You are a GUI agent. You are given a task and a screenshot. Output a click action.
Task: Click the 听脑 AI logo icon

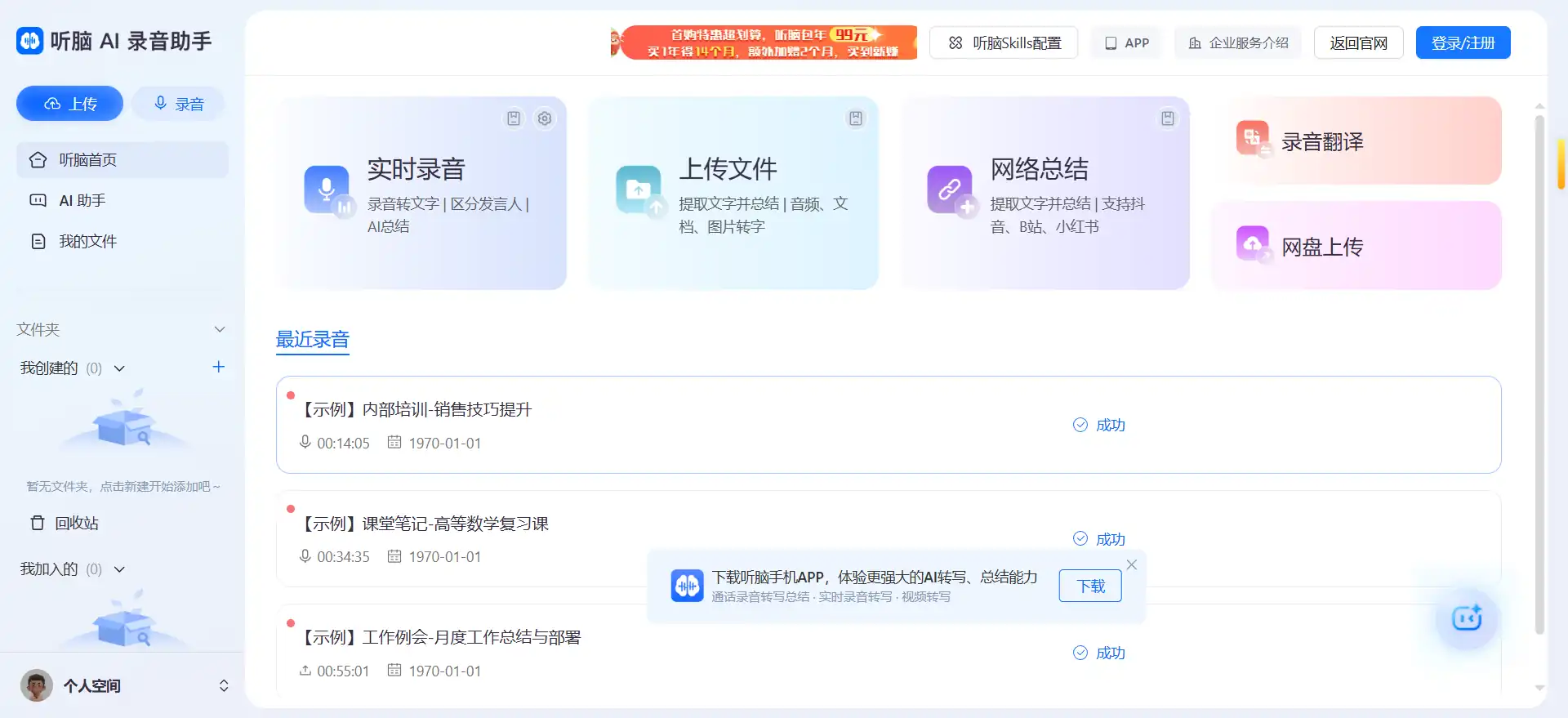pyautogui.click(x=30, y=40)
